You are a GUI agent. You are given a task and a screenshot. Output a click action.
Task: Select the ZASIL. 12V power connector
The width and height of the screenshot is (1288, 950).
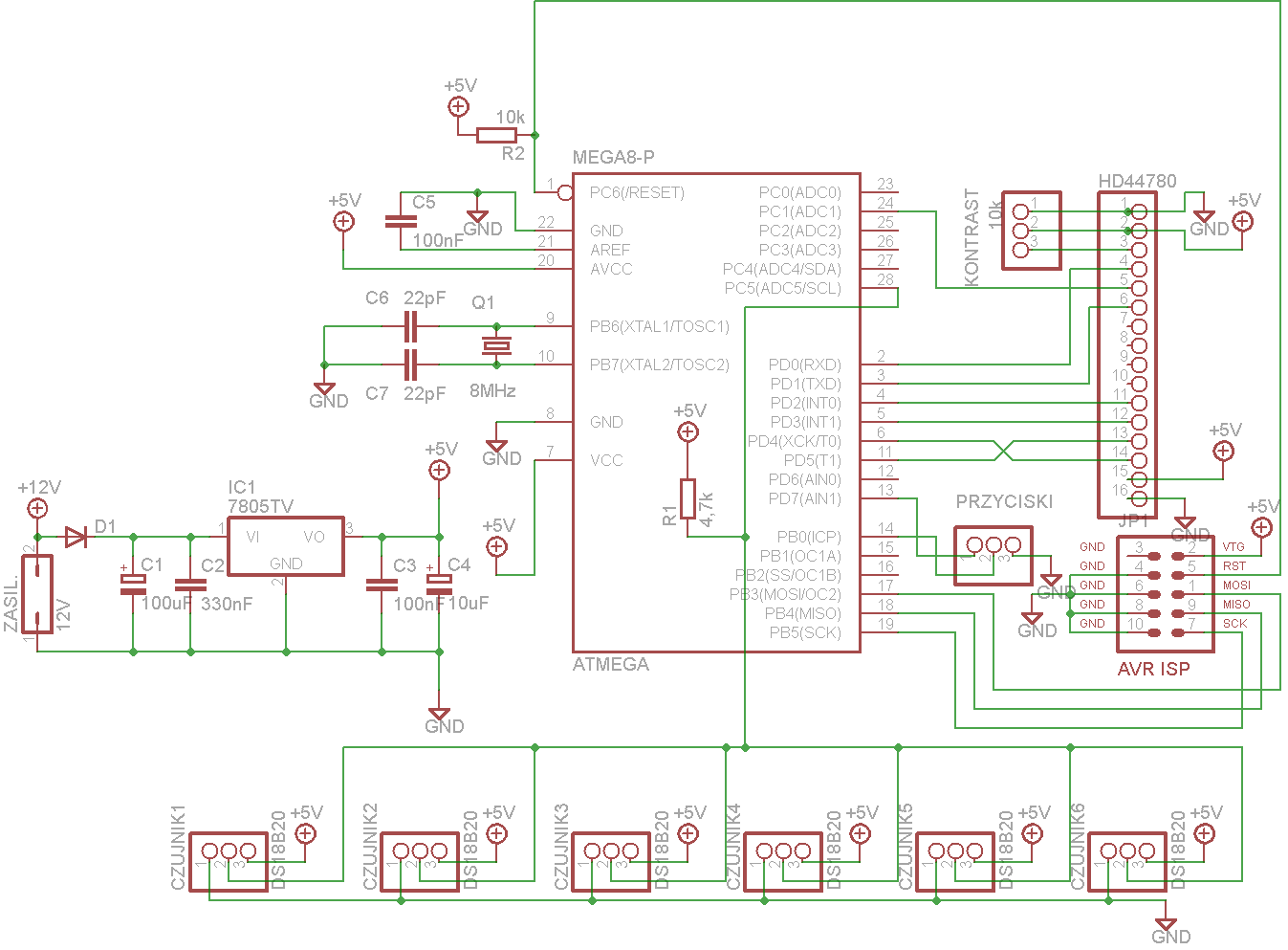tap(37, 594)
